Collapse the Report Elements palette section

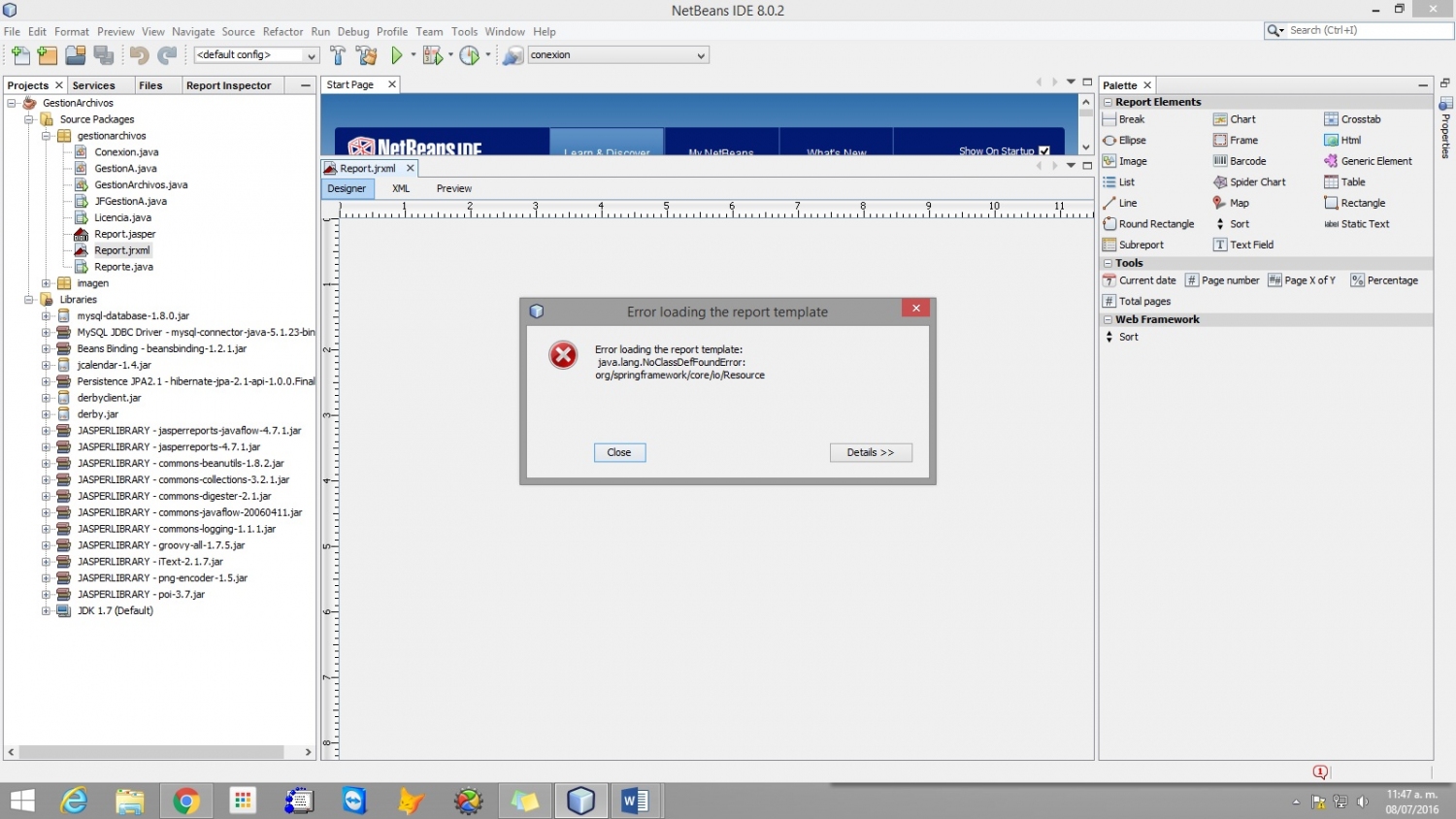click(1109, 102)
